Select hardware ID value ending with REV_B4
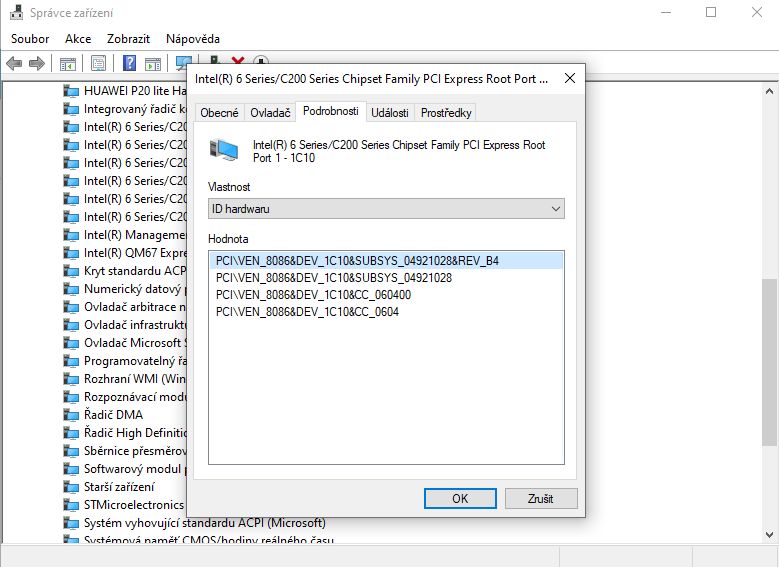Image resolution: width=779 pixels, height=567 pixels. 389,261
